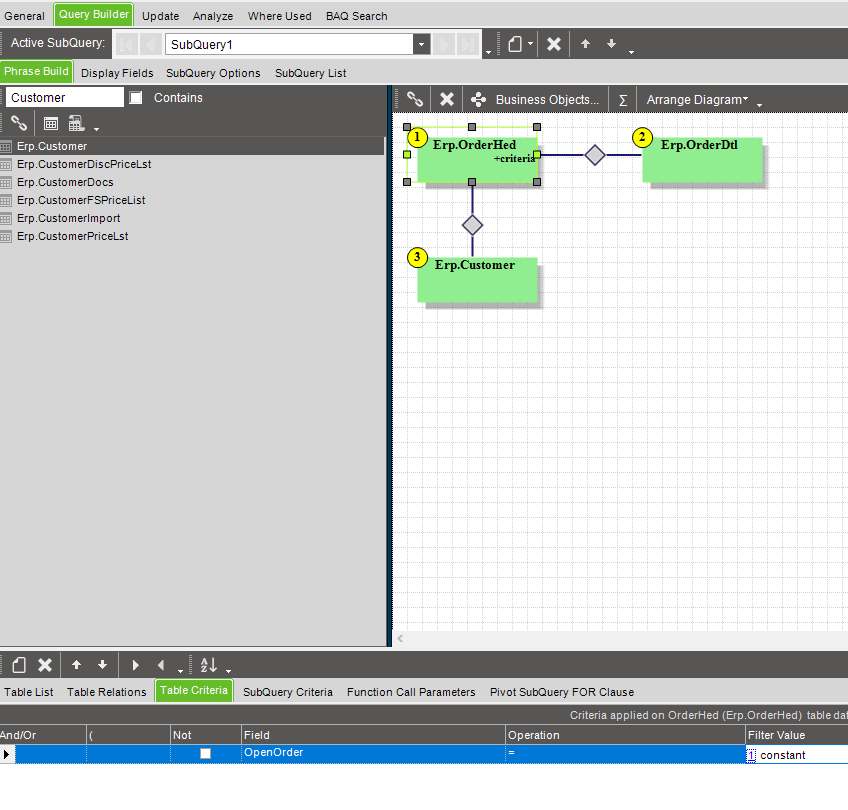Open the SubQuery Options tab
The image size is (848, 810).
coord(213,73)
